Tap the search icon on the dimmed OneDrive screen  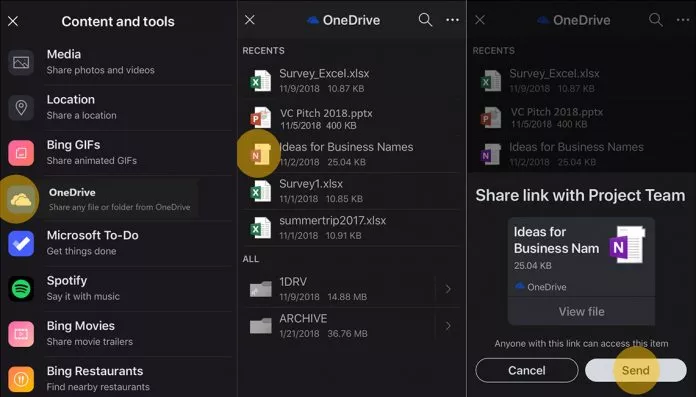tap(656, 20)
